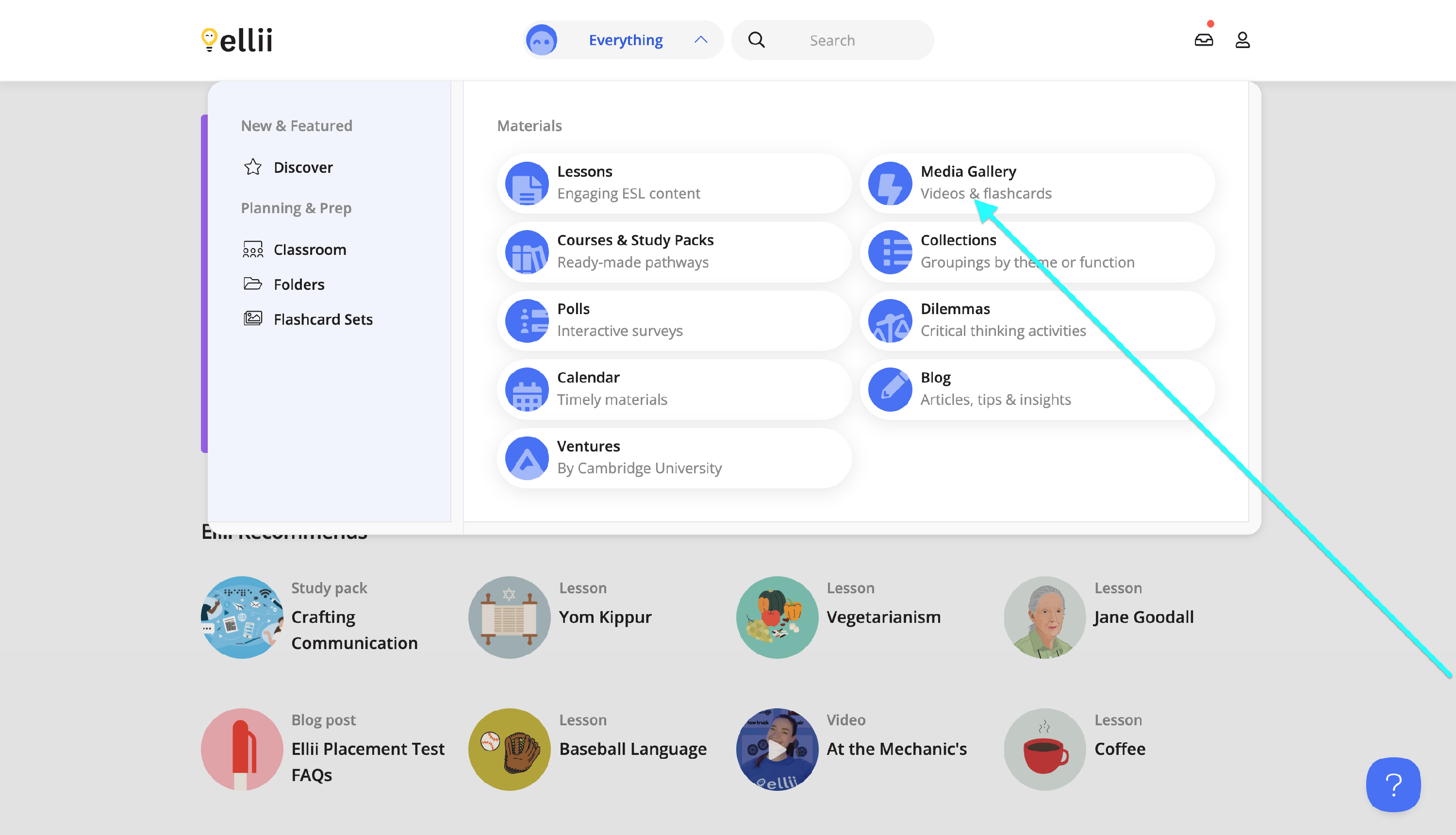Click the magnifying glass search icon
1456x835 pixels.
coord(756,40)
